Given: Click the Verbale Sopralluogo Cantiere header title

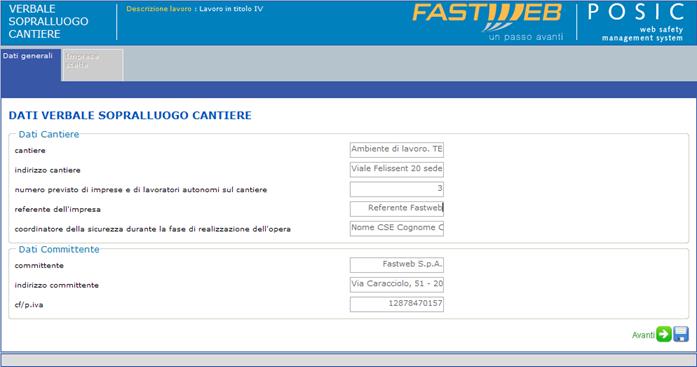Looking at the screenshot, I should (x=48, y=21).
